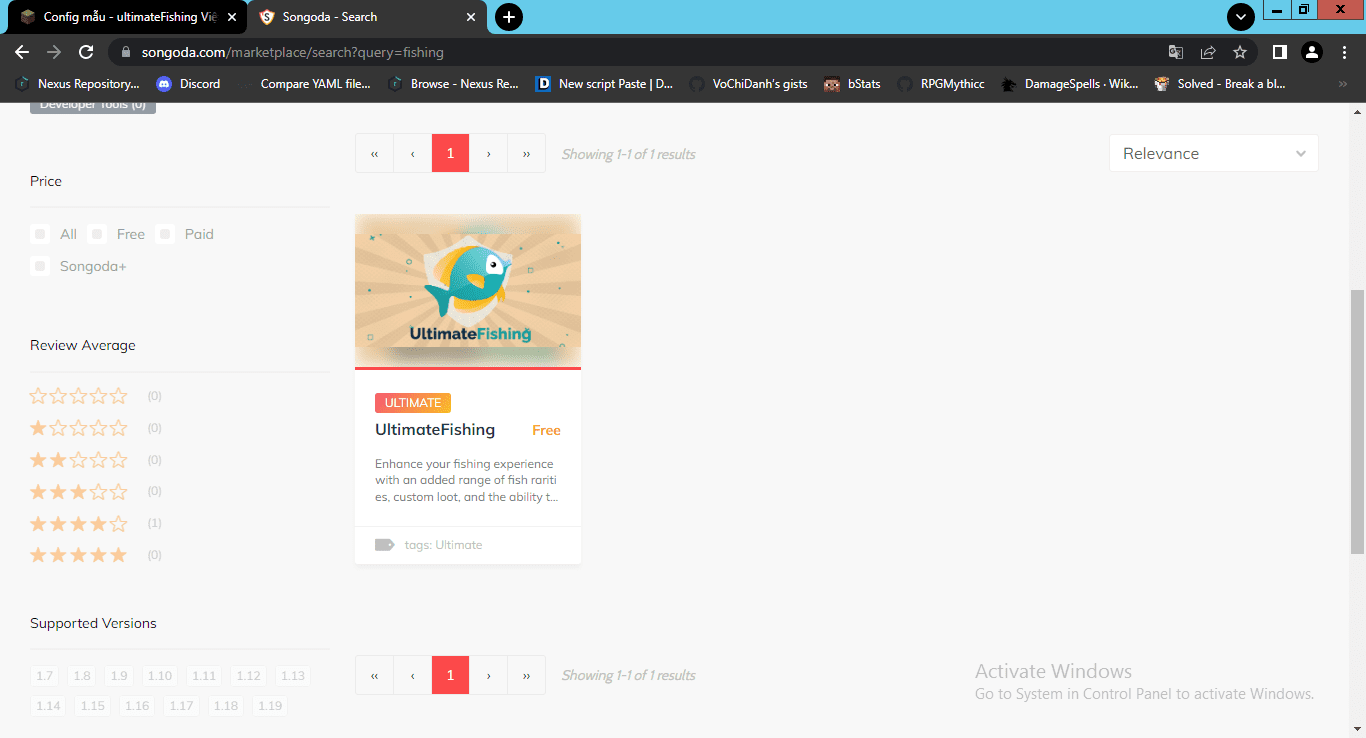The image size is (1366, 738).
Task: Bookmark this page with the star icon
Action: point(1240,52)
